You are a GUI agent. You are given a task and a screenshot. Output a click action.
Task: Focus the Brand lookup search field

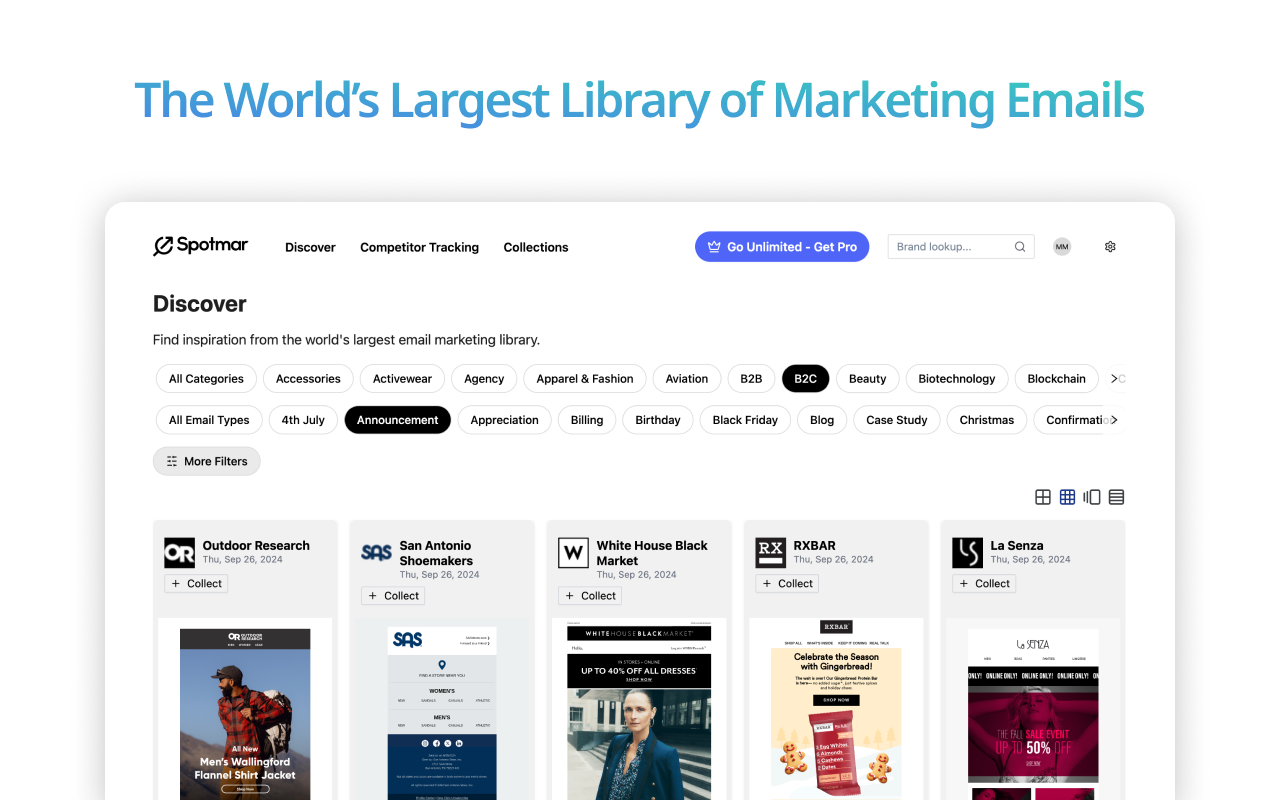click(x=961, y=247)
